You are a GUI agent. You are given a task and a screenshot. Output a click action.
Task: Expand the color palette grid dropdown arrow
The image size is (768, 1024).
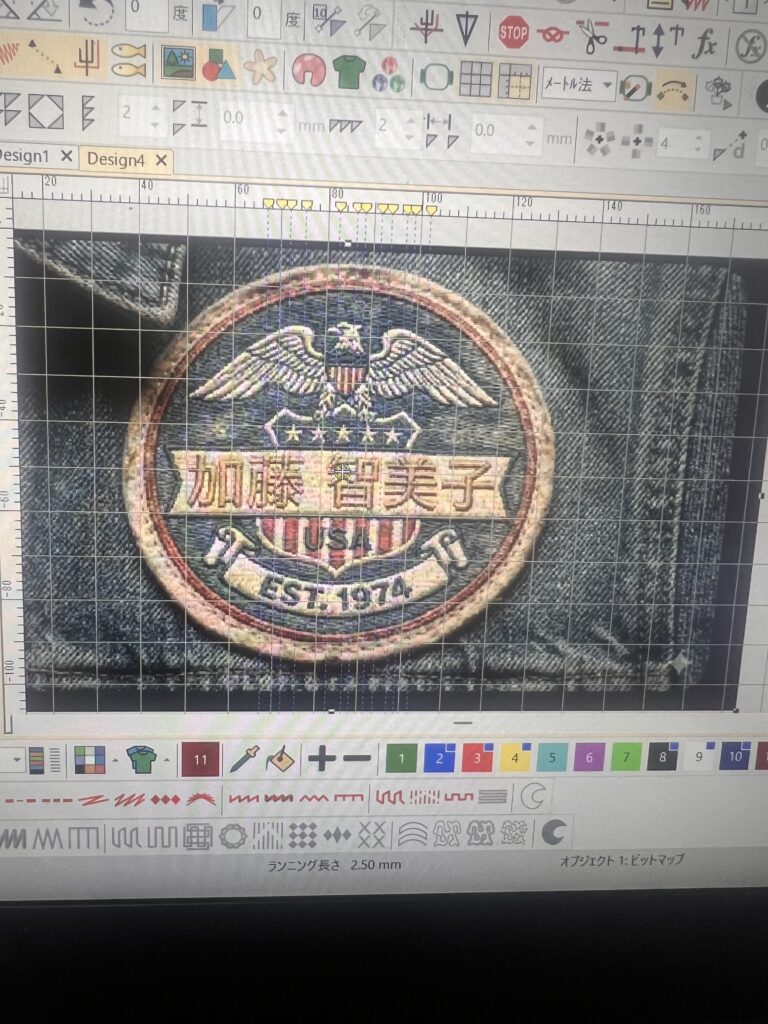[114, 761]
